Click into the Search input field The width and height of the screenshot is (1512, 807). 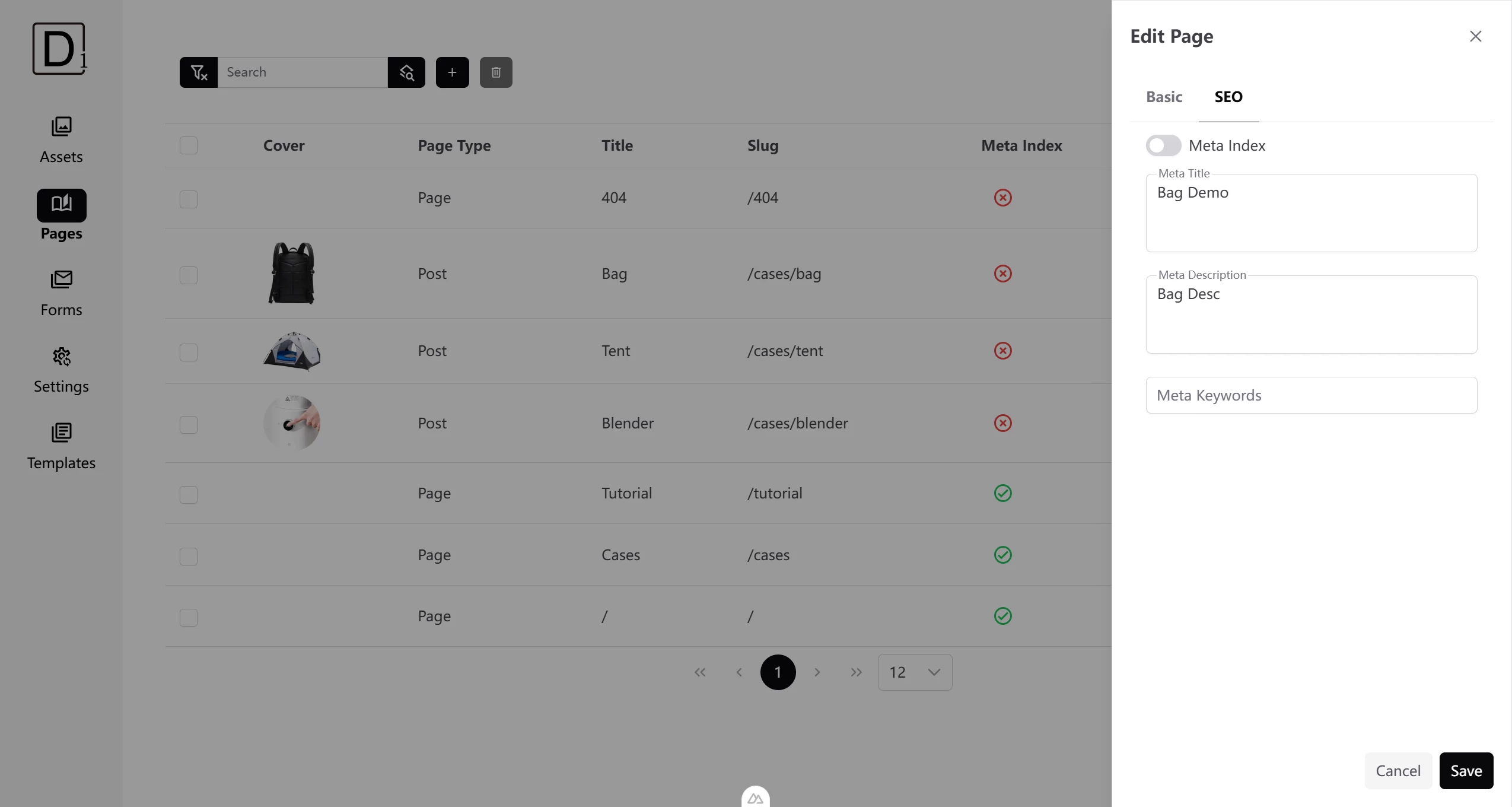pos(303,72)
